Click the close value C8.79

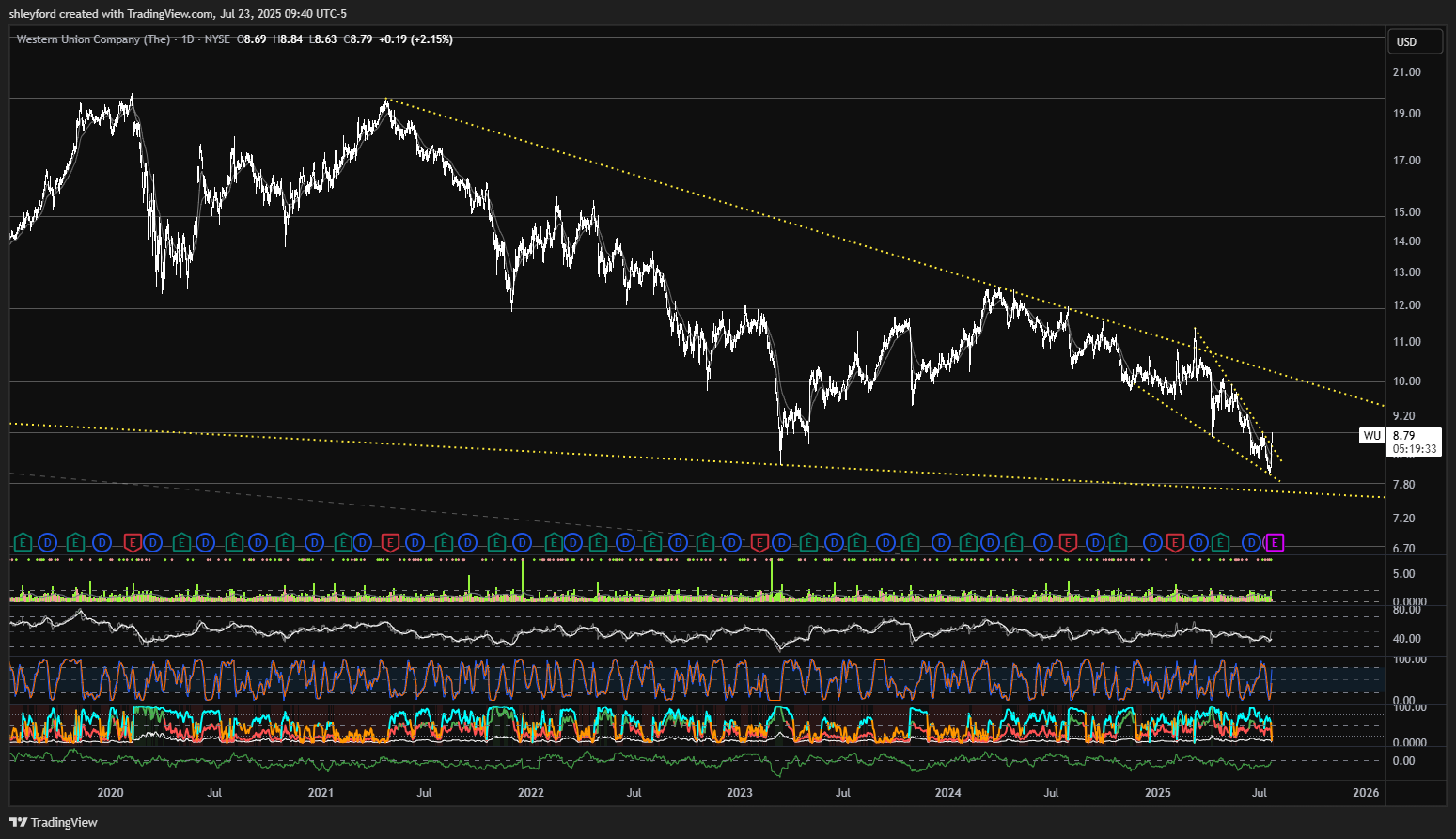[358, 39]
